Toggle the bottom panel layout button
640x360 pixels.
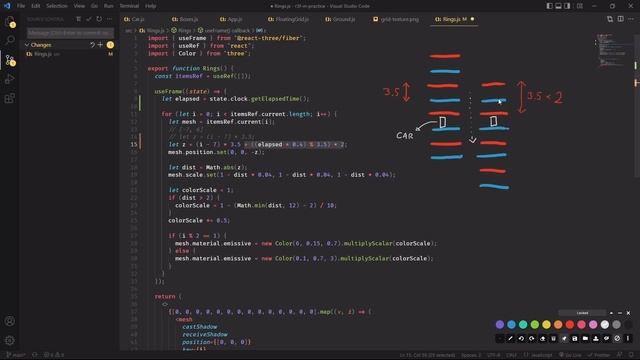[558, 6]
